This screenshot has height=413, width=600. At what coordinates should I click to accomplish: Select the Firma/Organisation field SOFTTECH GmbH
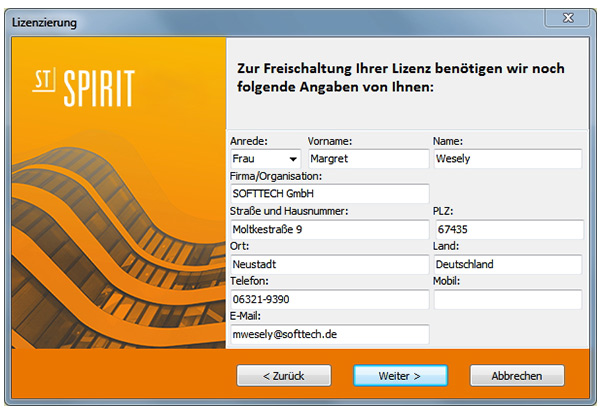pyautogui.click(x=330, y=194)
